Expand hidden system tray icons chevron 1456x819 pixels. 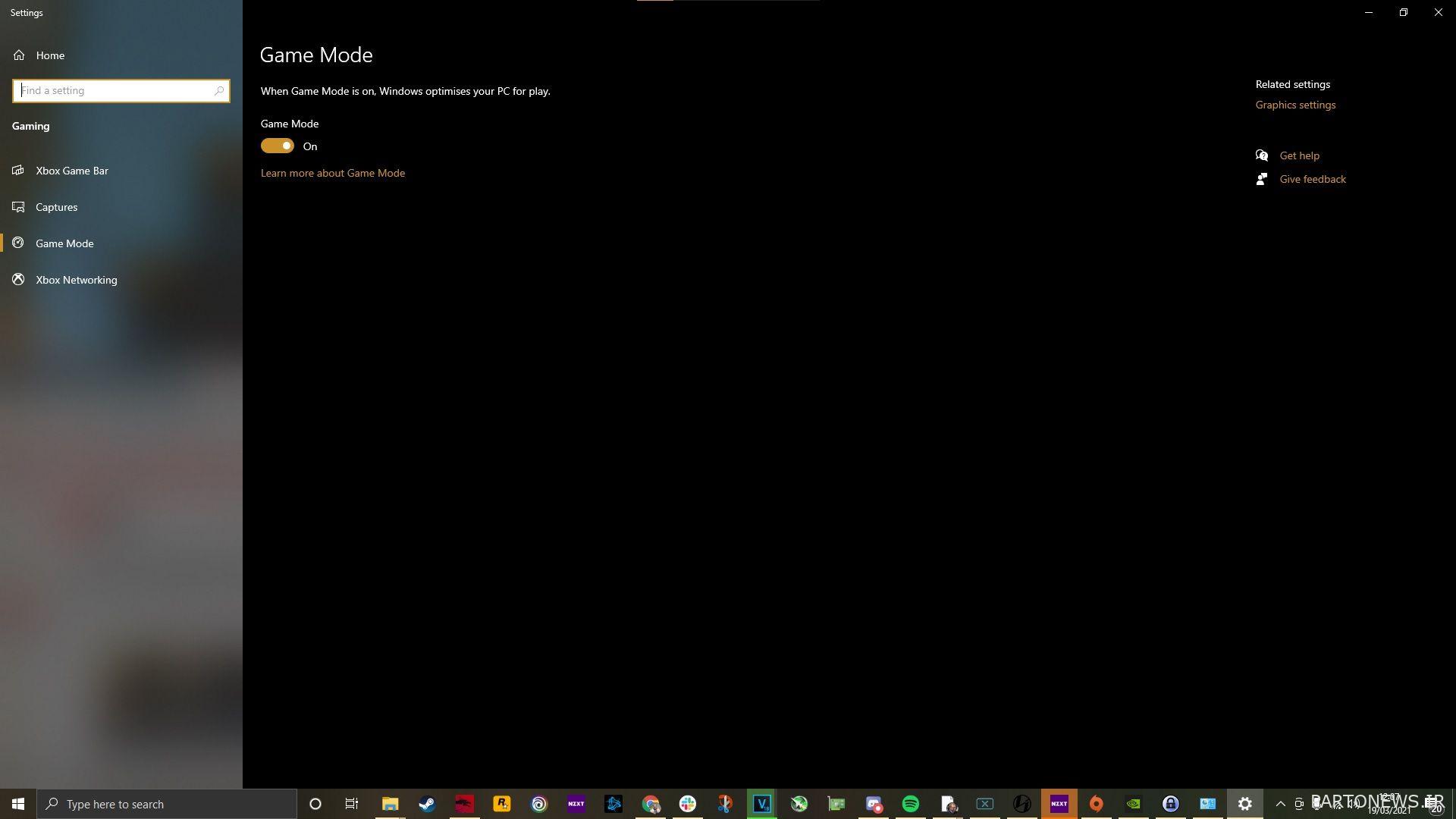tap(1281, 804)
